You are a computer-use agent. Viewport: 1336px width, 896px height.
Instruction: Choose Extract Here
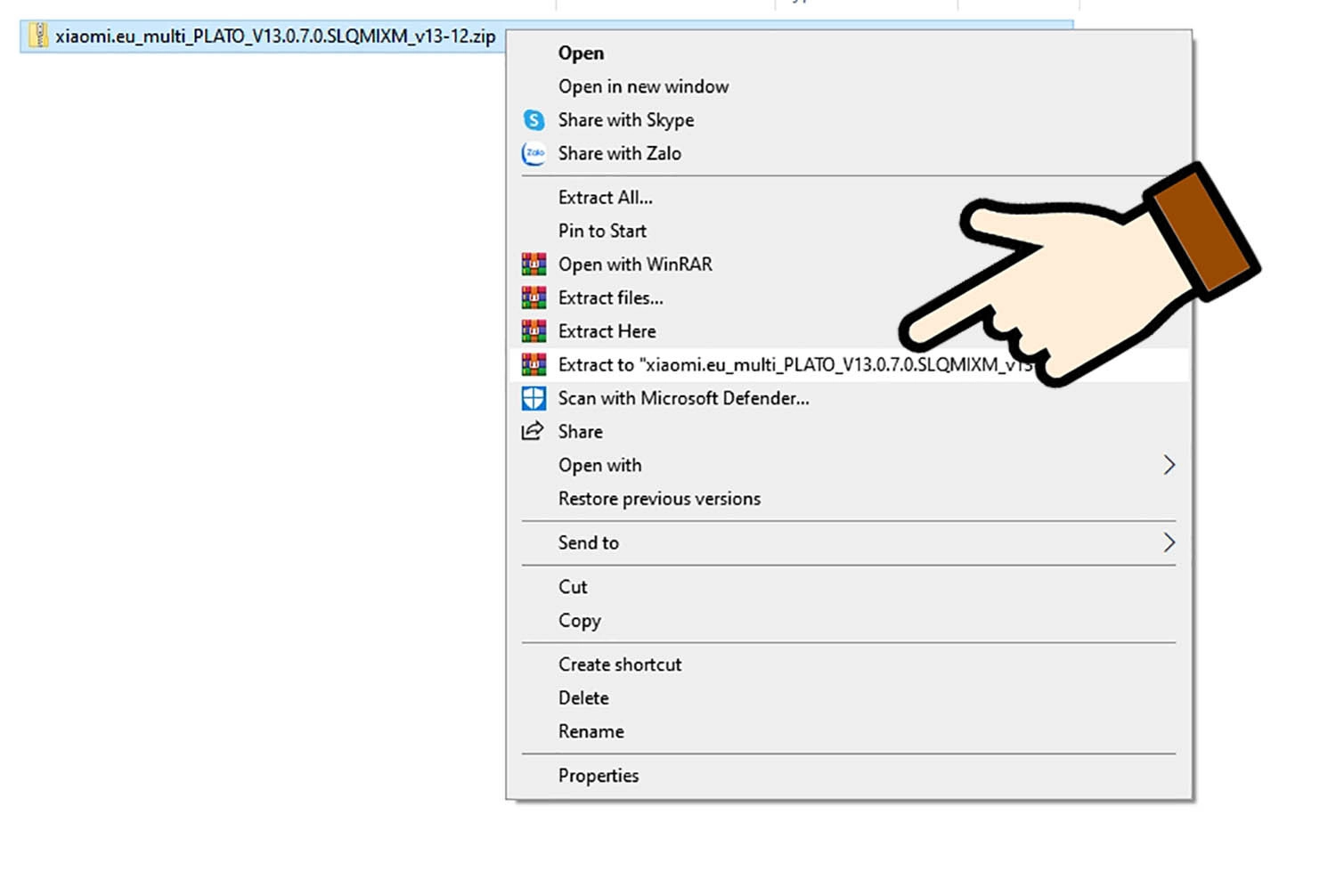(x=850, y=331)
